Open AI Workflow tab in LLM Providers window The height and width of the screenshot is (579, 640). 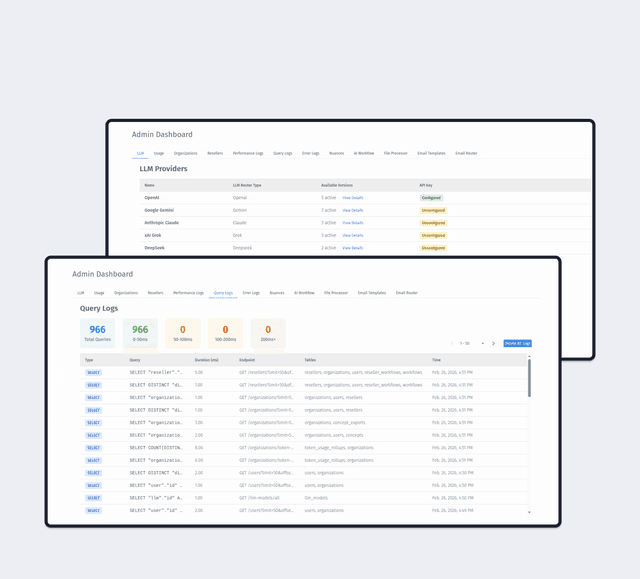(x=364, y=153)
